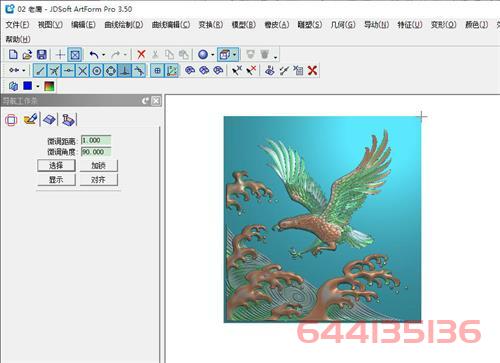
Task: Toggle center snap circle icon
Action: click(97, 71)
